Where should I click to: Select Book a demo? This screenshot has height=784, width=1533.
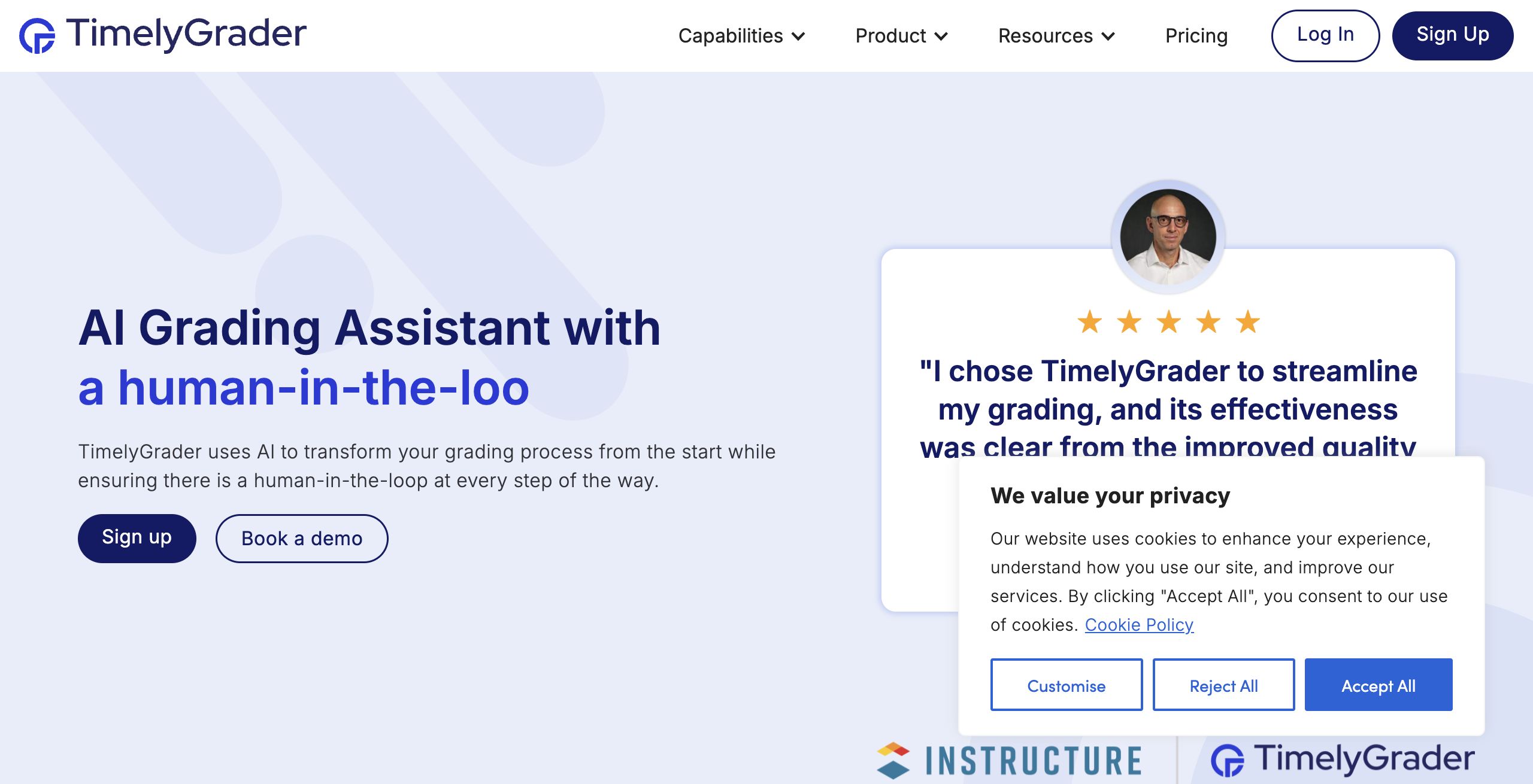click(302, 539)
